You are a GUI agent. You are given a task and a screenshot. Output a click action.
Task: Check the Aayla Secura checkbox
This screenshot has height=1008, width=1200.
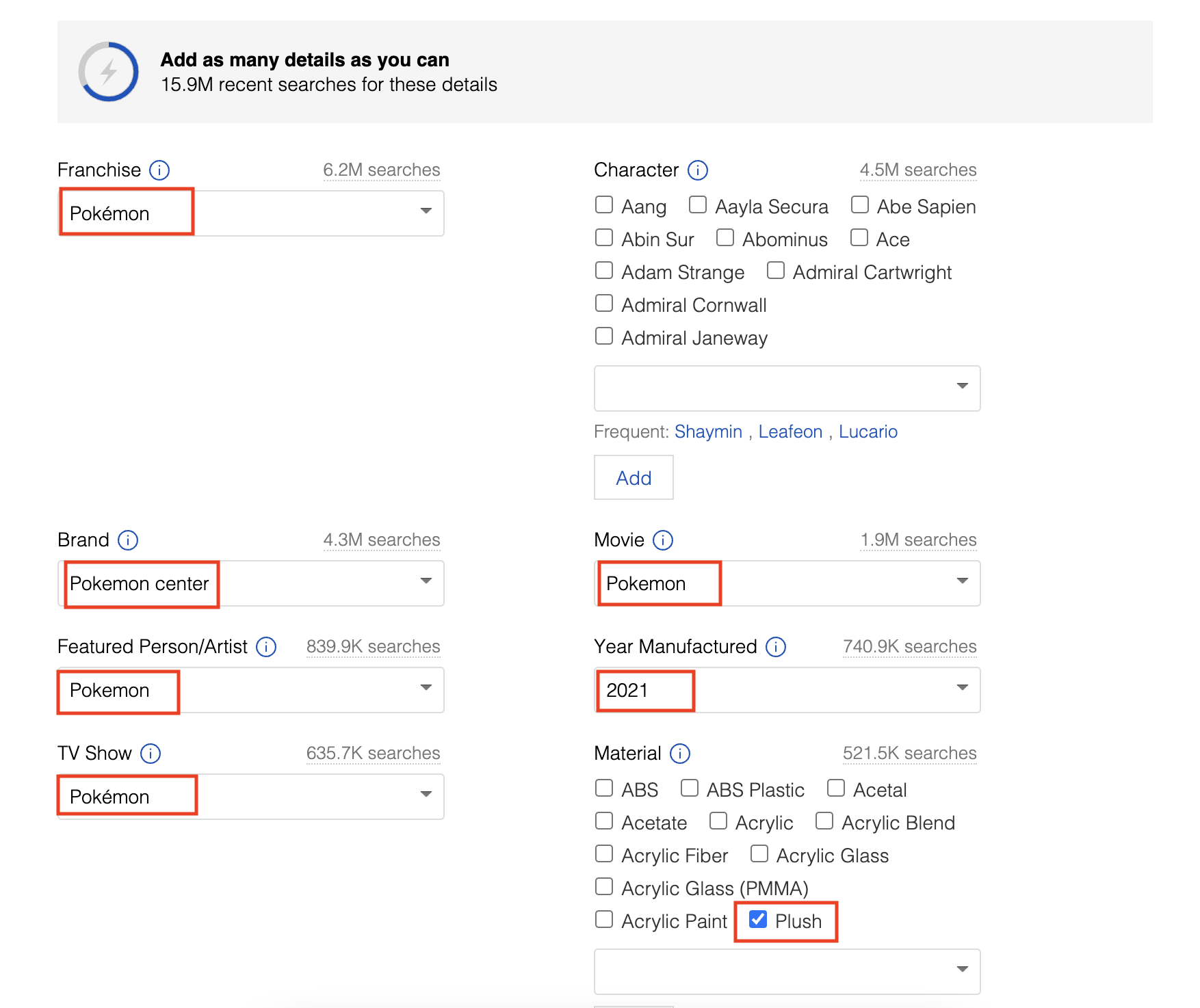(x=698, y=204)
